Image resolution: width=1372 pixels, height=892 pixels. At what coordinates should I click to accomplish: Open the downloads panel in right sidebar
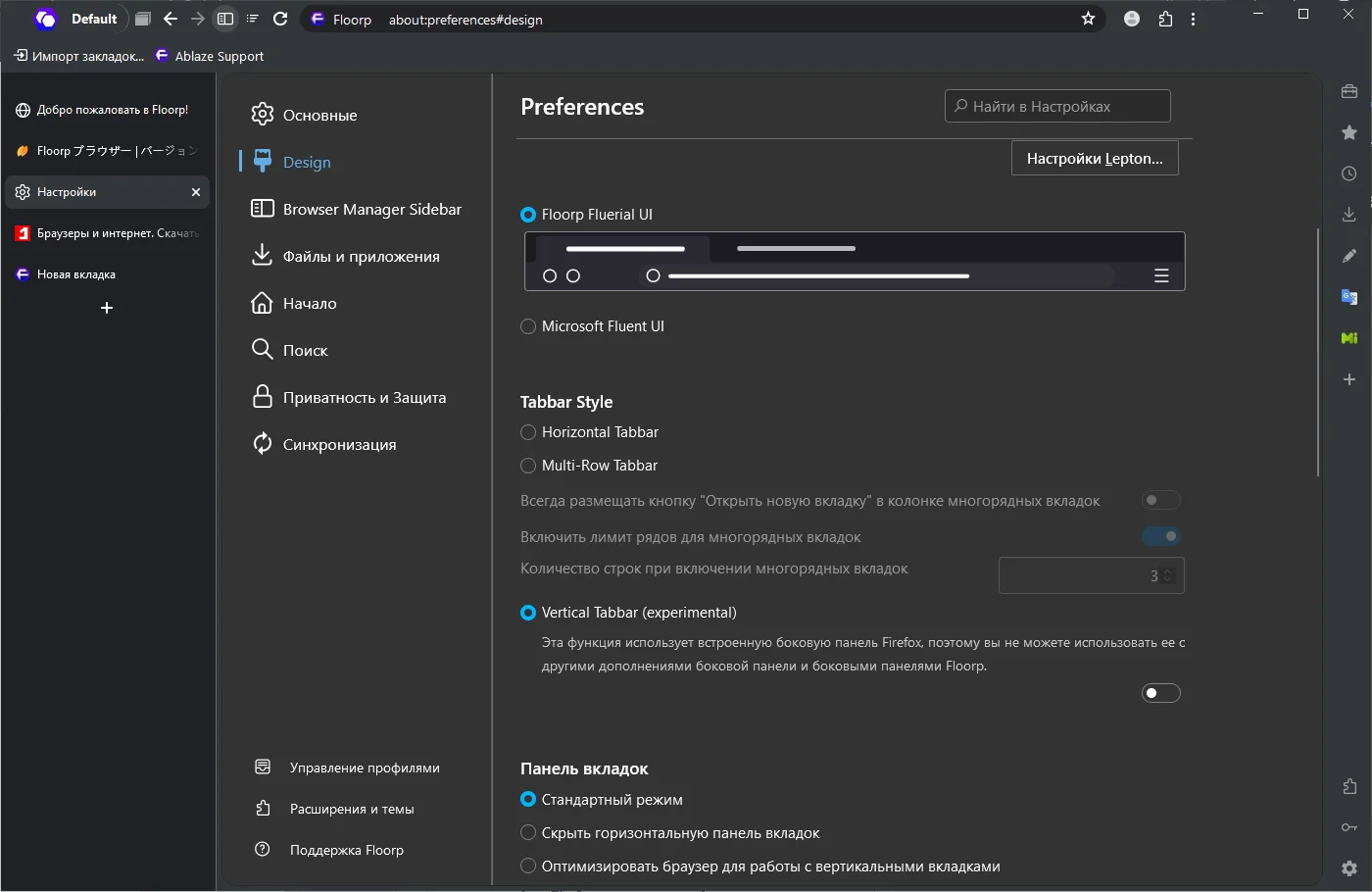click(1349, 215)
